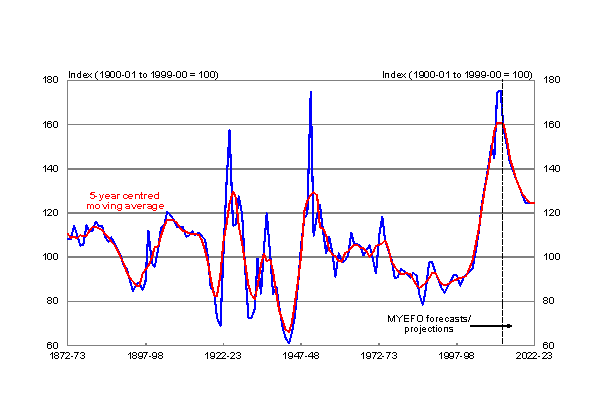Click the '180' tick on left axis

[x=54, y=80]
